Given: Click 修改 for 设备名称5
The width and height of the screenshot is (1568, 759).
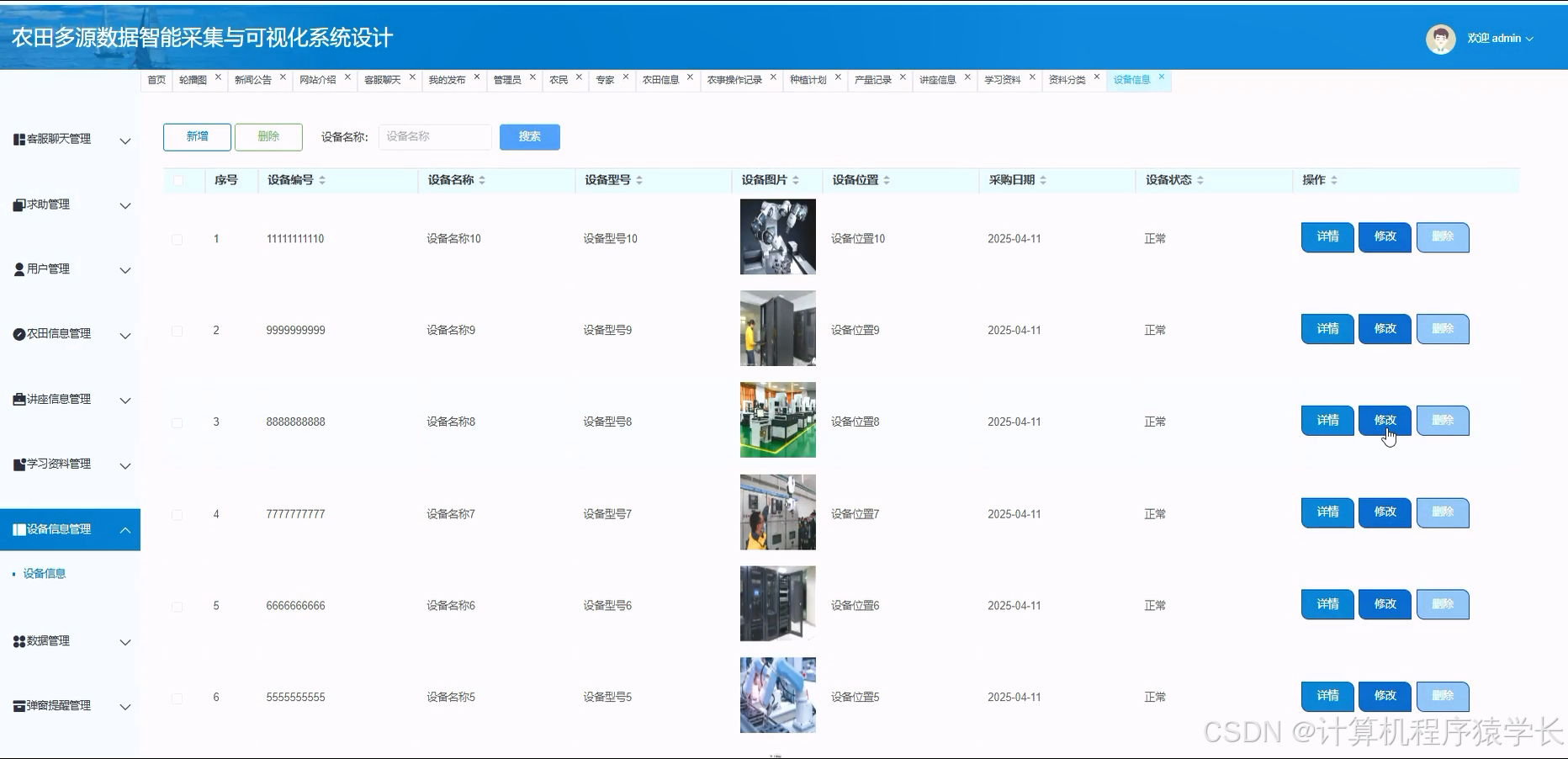Looking at the screenshot, I should click(1385, 696).
